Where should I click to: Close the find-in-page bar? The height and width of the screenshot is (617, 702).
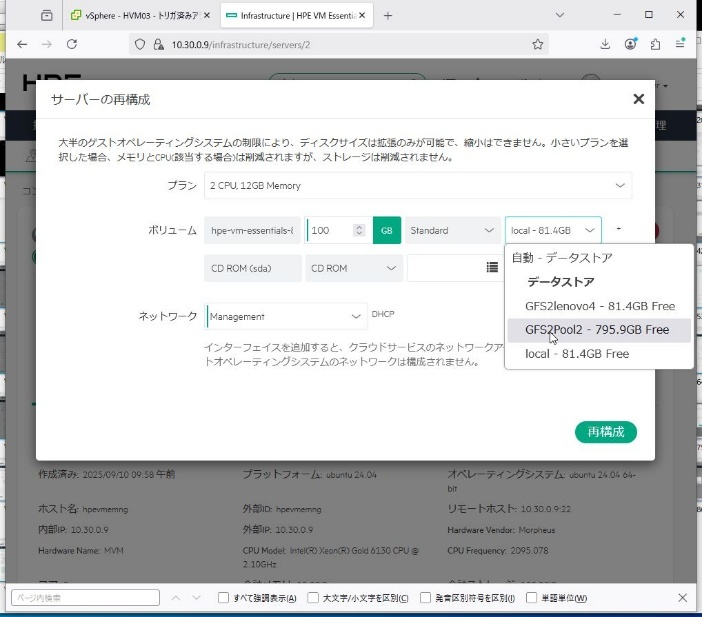pyautogui.click(x=683, y=598)
